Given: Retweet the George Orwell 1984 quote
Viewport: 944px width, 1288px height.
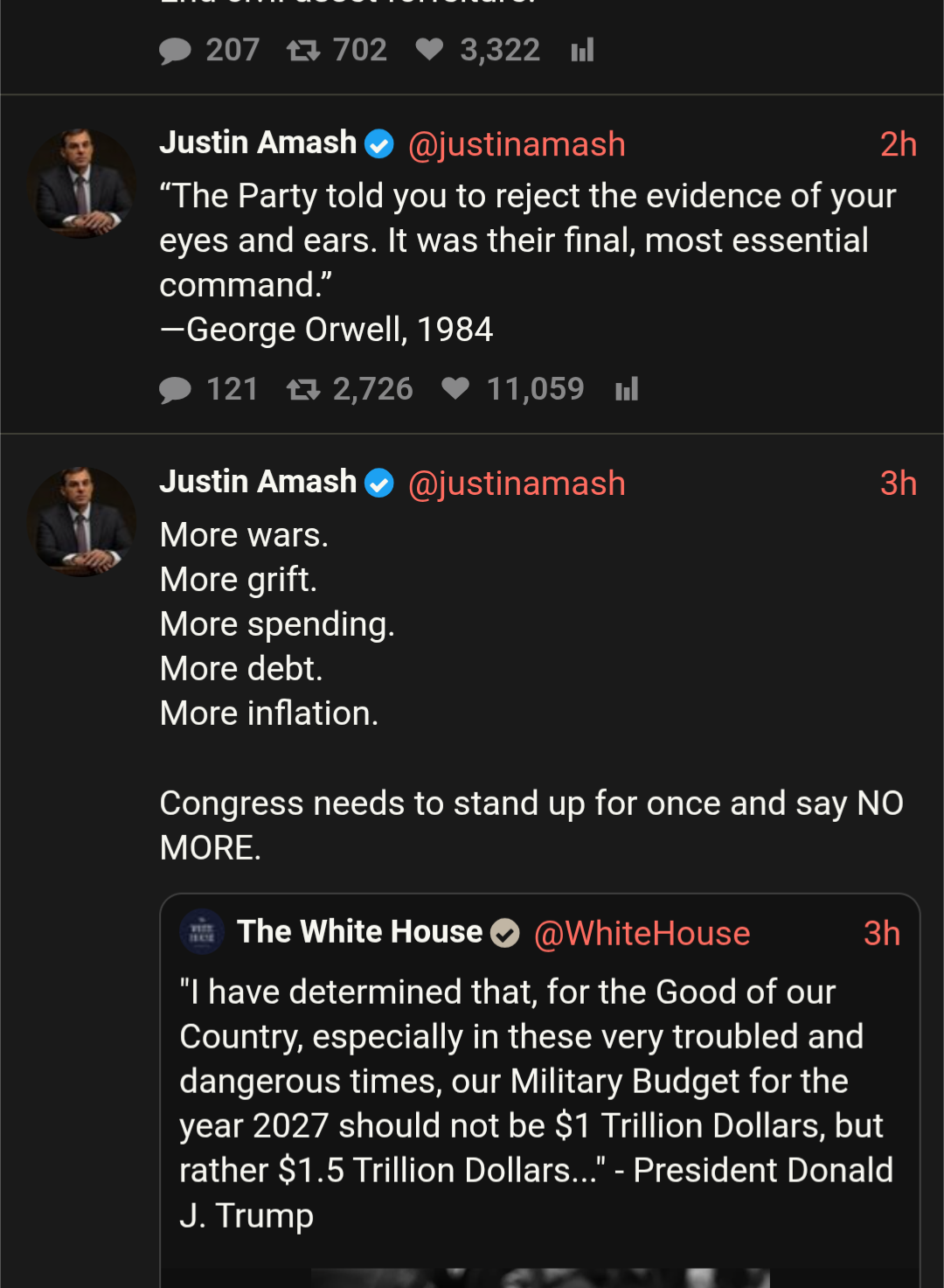Looking at the screenshot, I should tap(303, 389).
